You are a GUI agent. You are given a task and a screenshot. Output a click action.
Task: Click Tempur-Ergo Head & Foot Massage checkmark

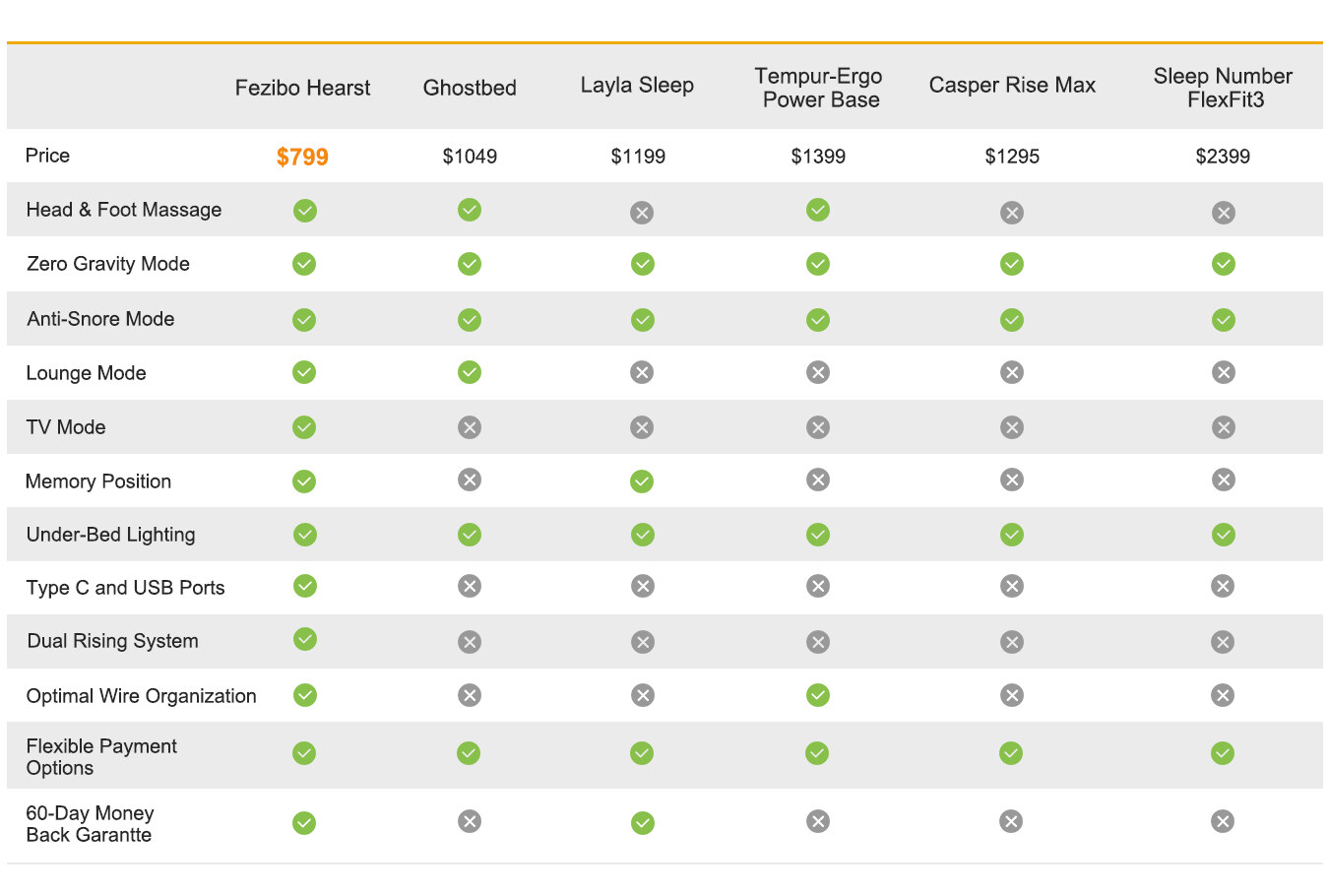point(818,210)
